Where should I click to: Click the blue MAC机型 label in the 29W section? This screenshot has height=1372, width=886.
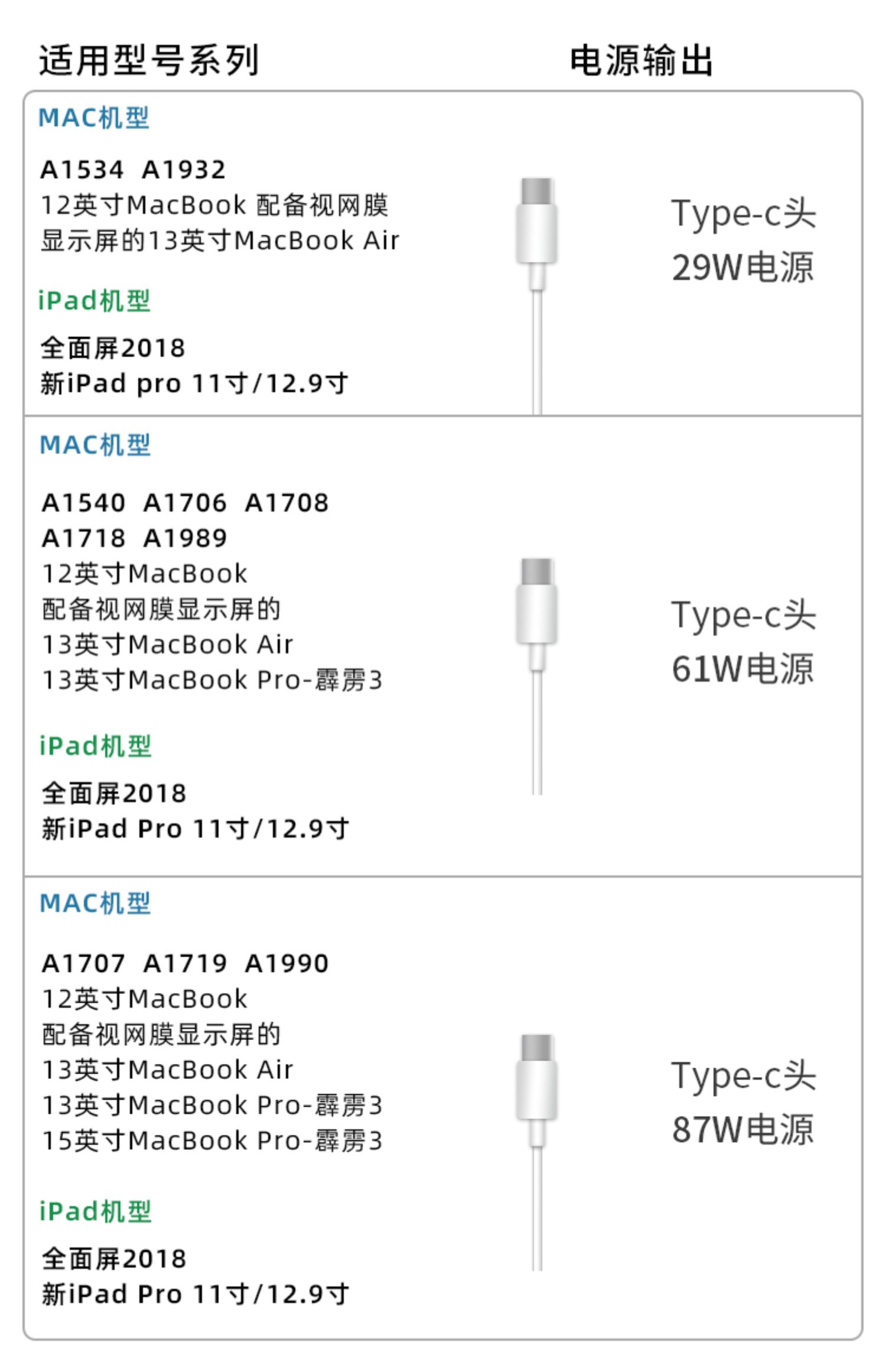(x=94, y=118)
